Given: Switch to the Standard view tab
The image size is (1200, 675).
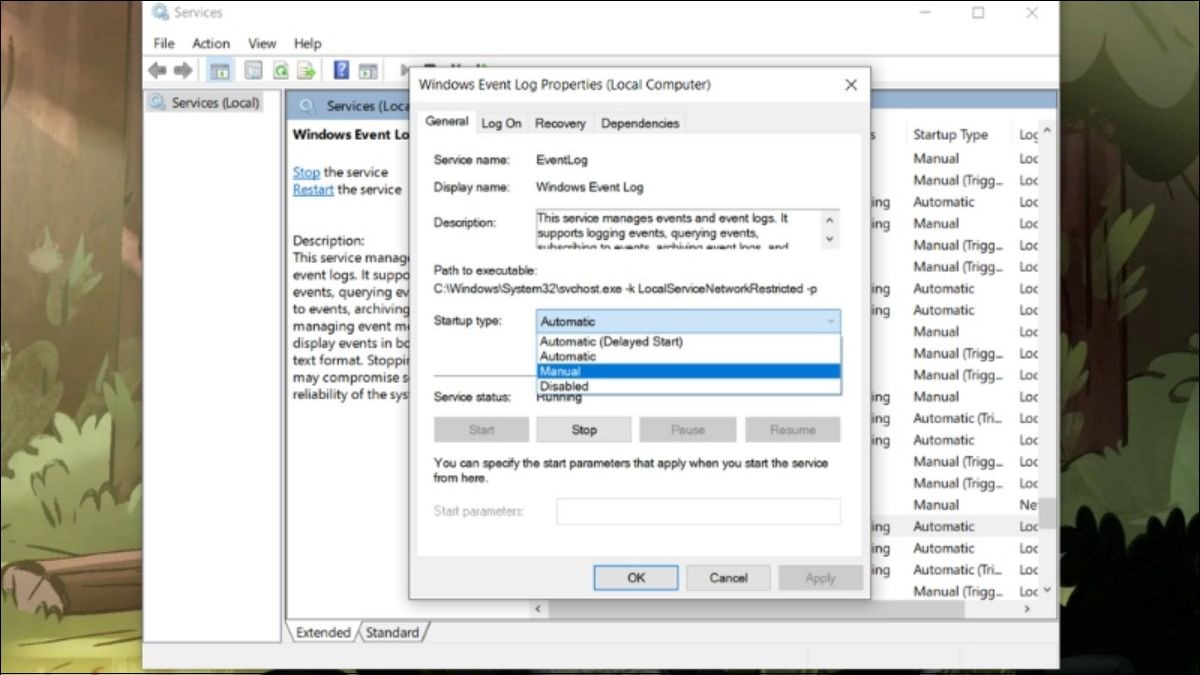Looking at the screenshot, I should [x=392, y=632].
